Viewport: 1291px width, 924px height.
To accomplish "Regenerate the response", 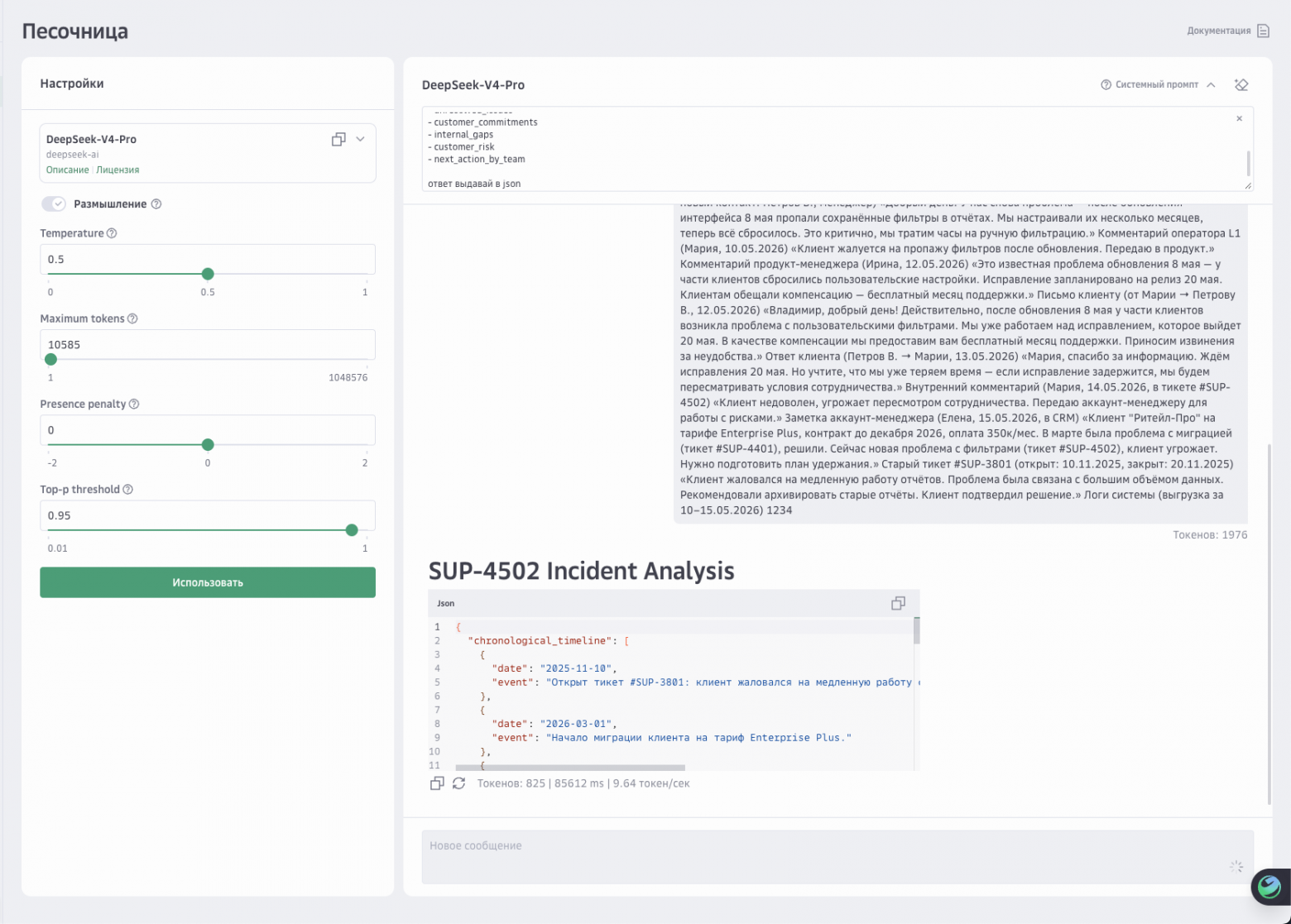I will pos(459,783).
